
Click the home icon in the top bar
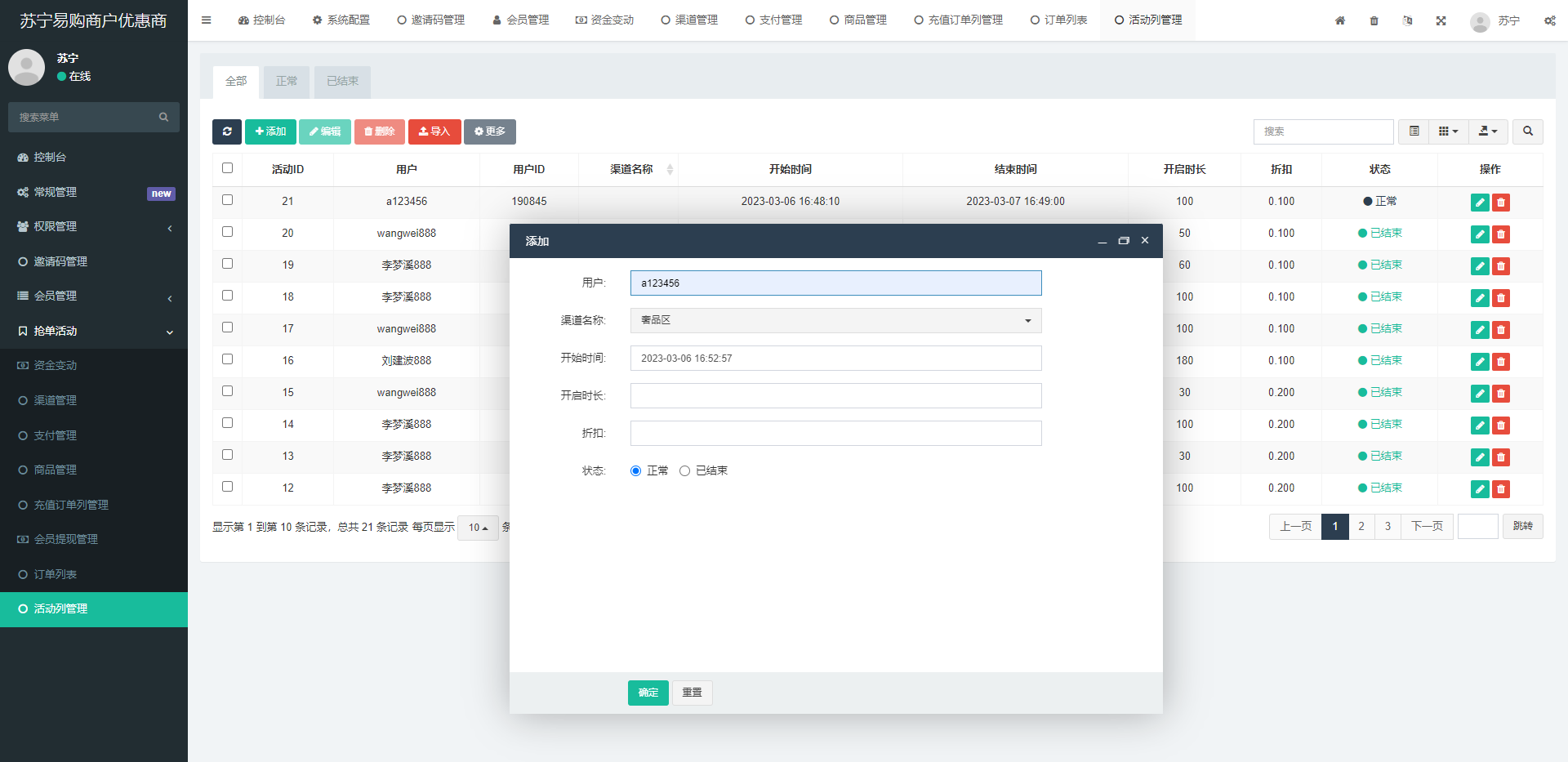pyautogui.click(x=1339, y=20)
